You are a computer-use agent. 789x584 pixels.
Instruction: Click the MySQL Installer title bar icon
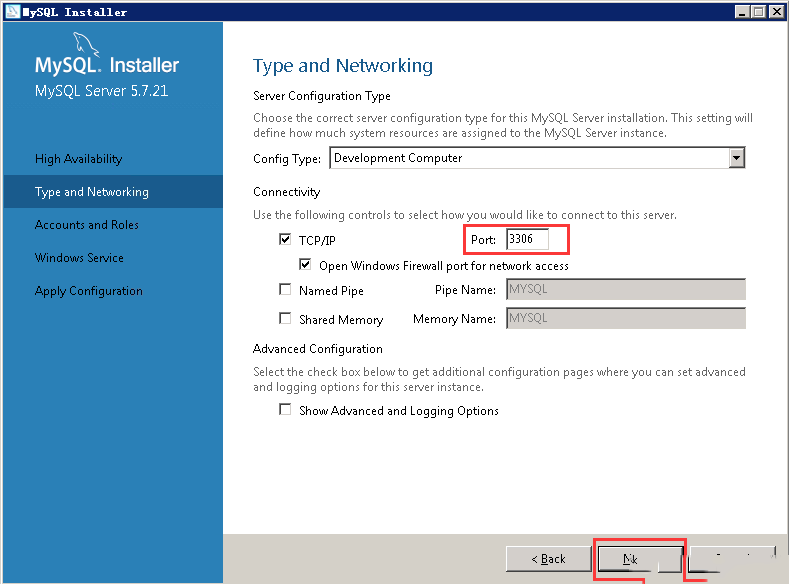pyautogui.click(x=12, y=12)
